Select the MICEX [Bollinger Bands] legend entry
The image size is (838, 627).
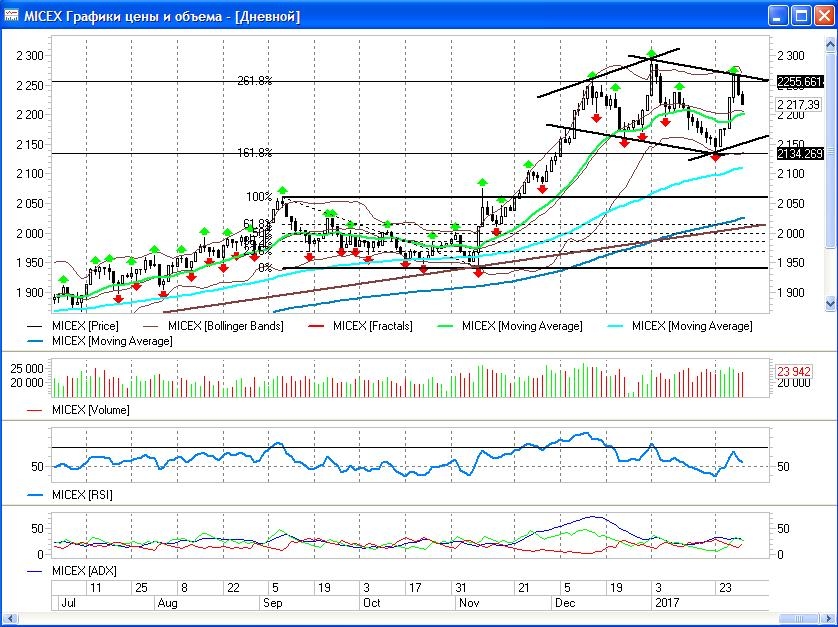(225, 326)
